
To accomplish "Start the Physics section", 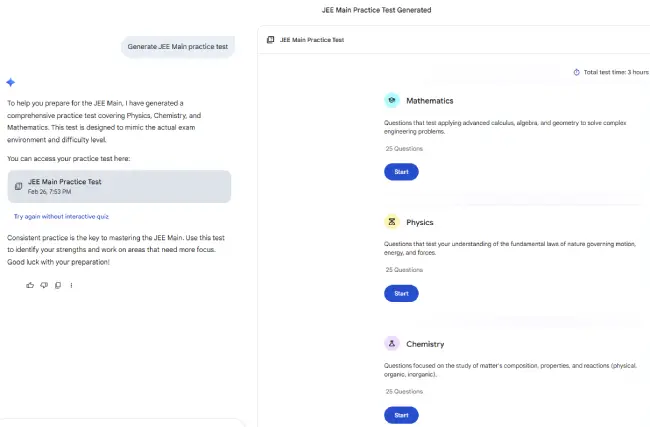I will click(x=401, y=293).
